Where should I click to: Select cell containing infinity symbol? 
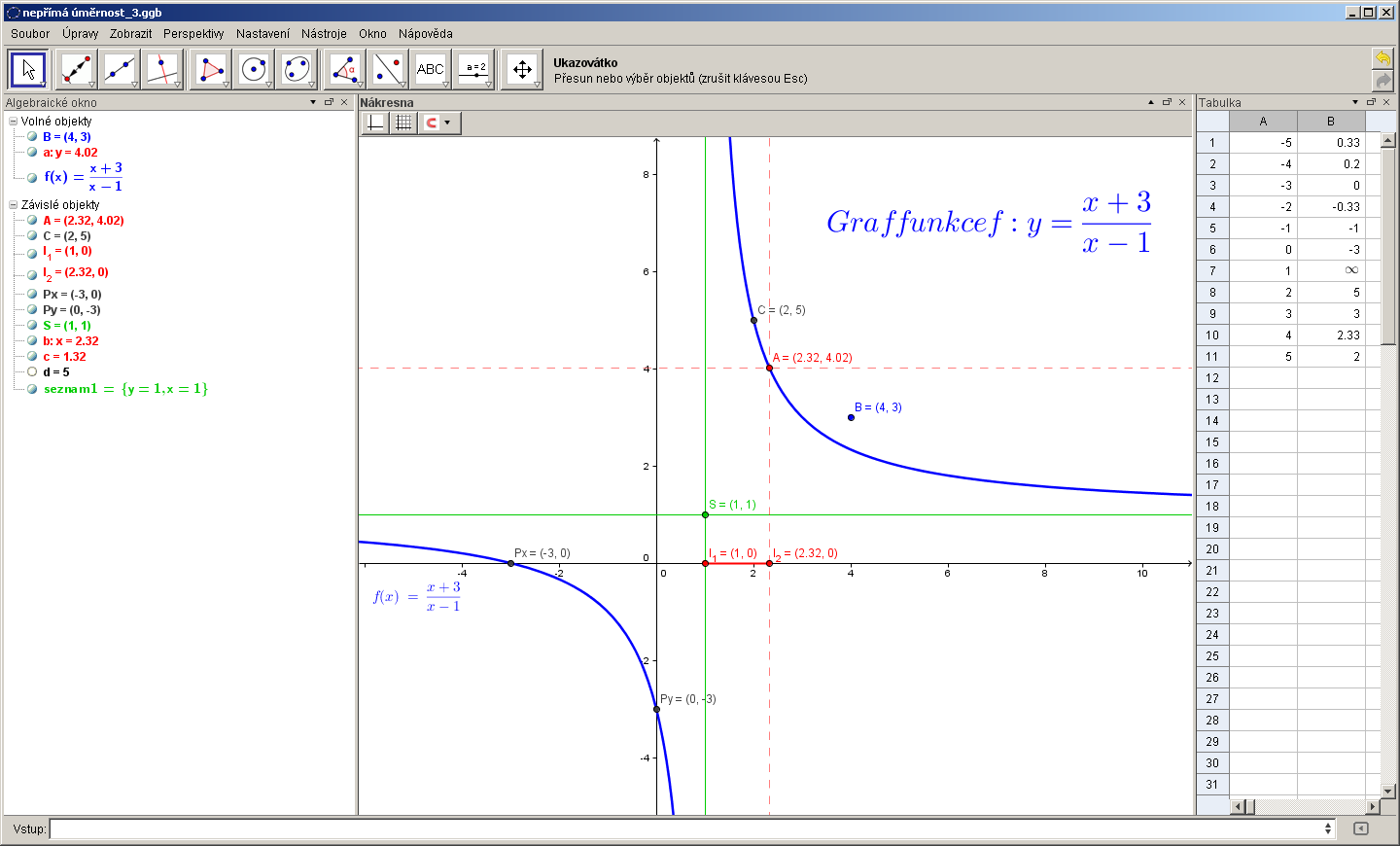point(1331,271)
